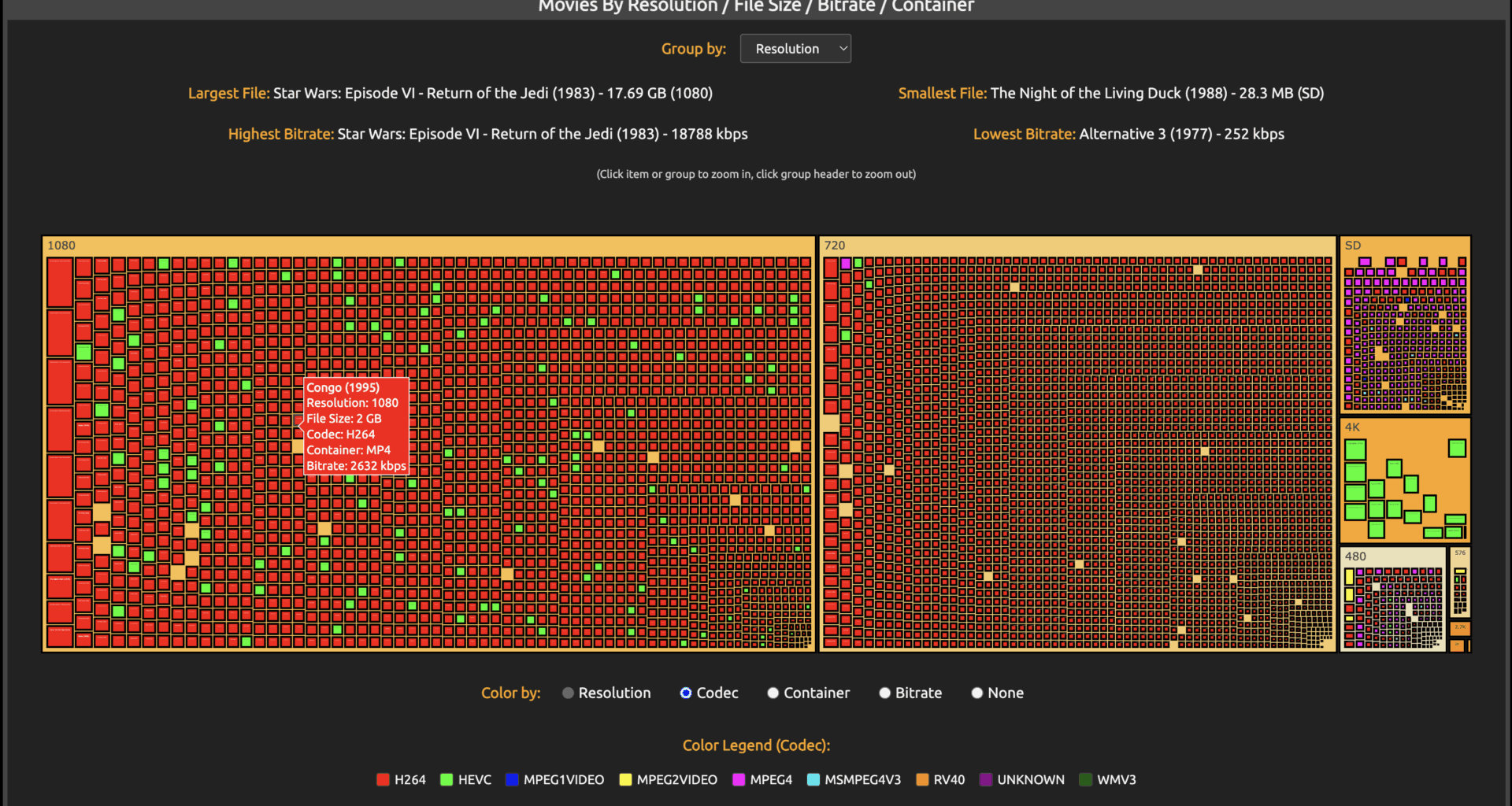
Task: Click the HEVC legend swatch
Action: pyautogui.click(x=446, y=779)
